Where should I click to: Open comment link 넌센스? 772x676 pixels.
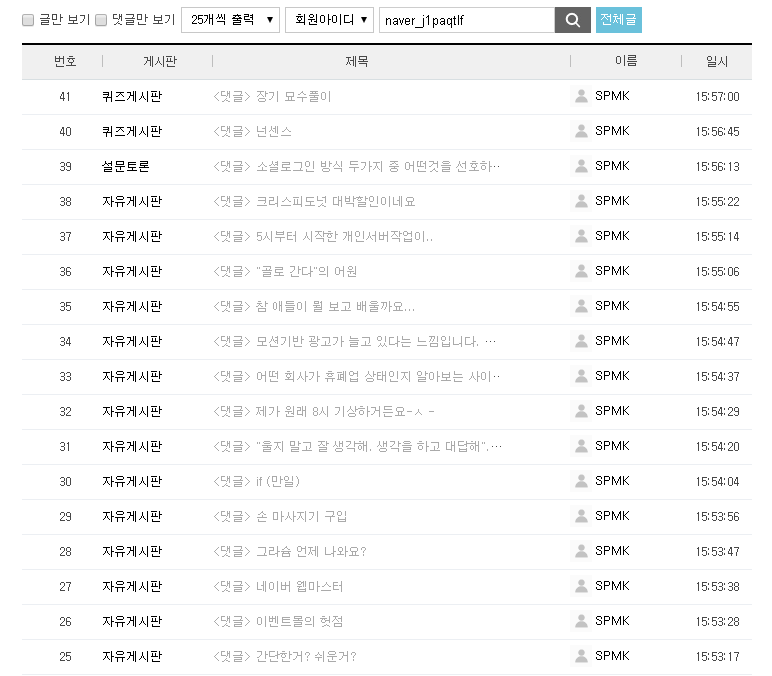pyautogui.click(x=253, y=131)
